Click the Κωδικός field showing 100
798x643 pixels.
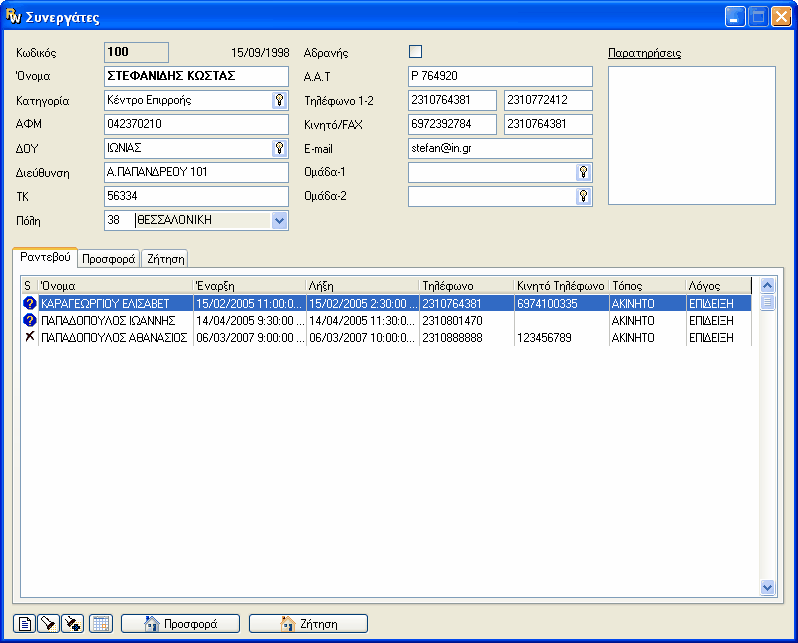136,52
